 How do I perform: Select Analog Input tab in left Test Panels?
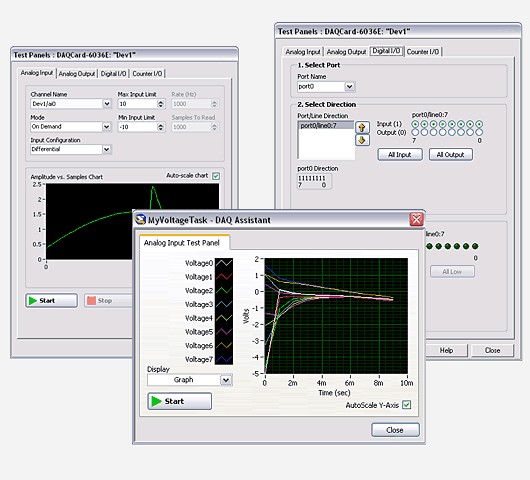(x=37, y=73)
